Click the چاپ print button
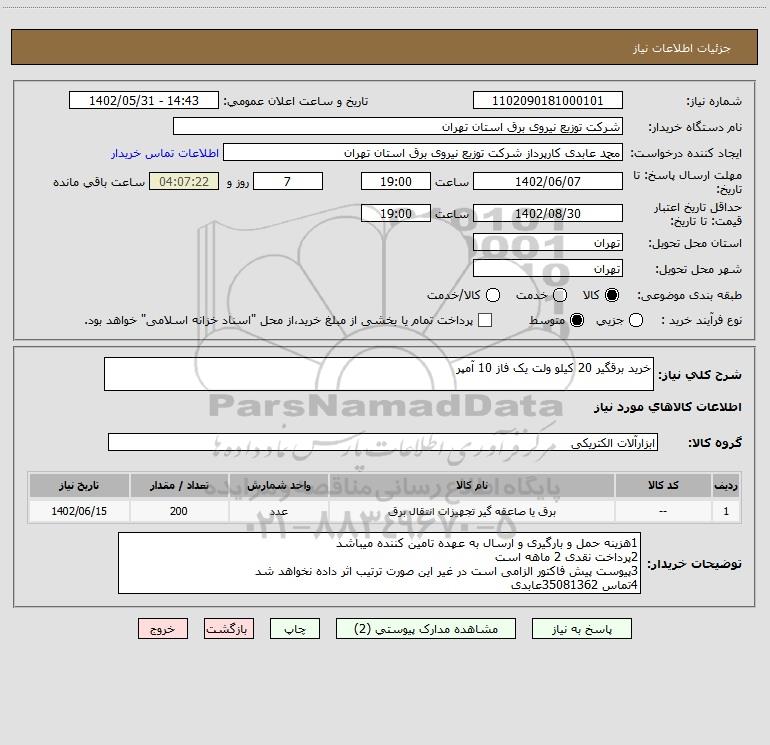The height and width of the screenshot is (745, 770). click(295, 629)
